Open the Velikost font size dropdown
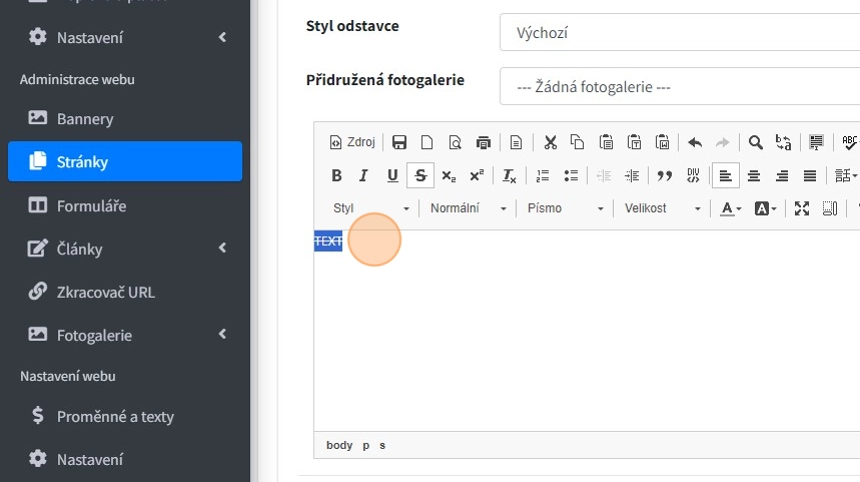Screen dimensions: 860x482 click(662, 208)
